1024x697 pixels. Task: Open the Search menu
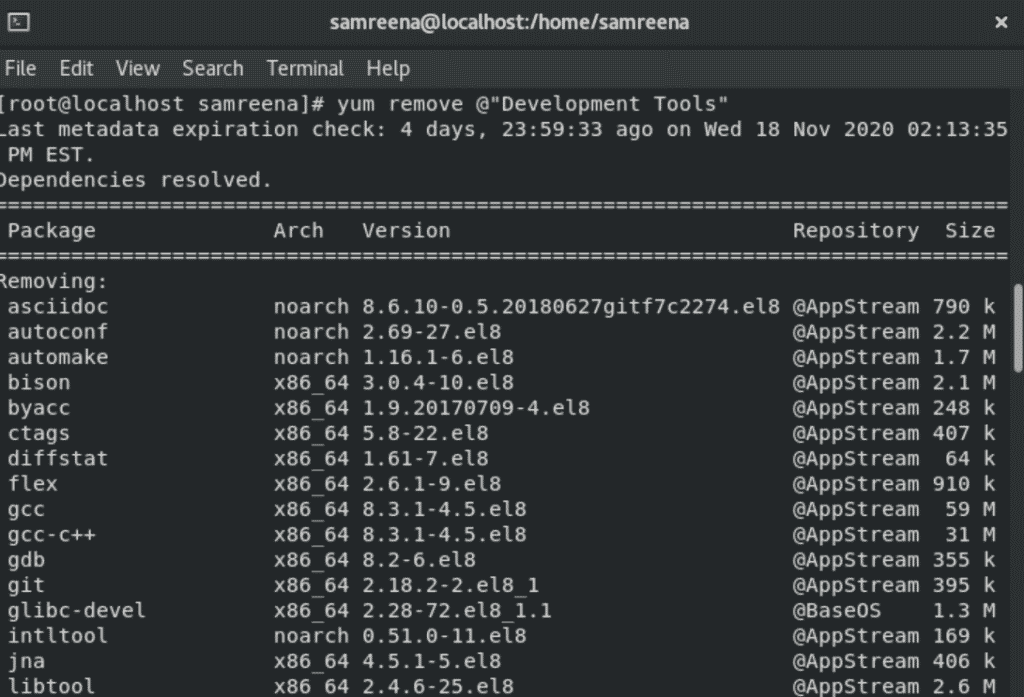[212, 68]
